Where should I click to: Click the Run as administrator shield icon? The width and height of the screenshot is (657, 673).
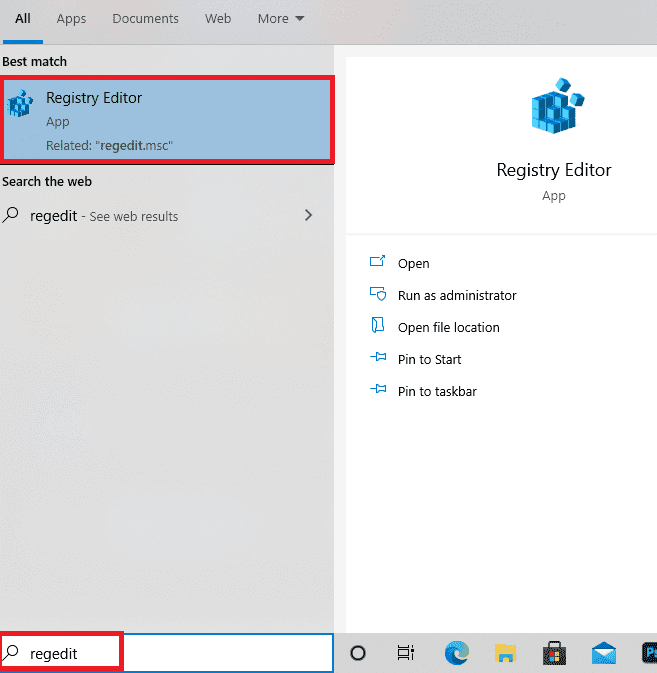378,294
